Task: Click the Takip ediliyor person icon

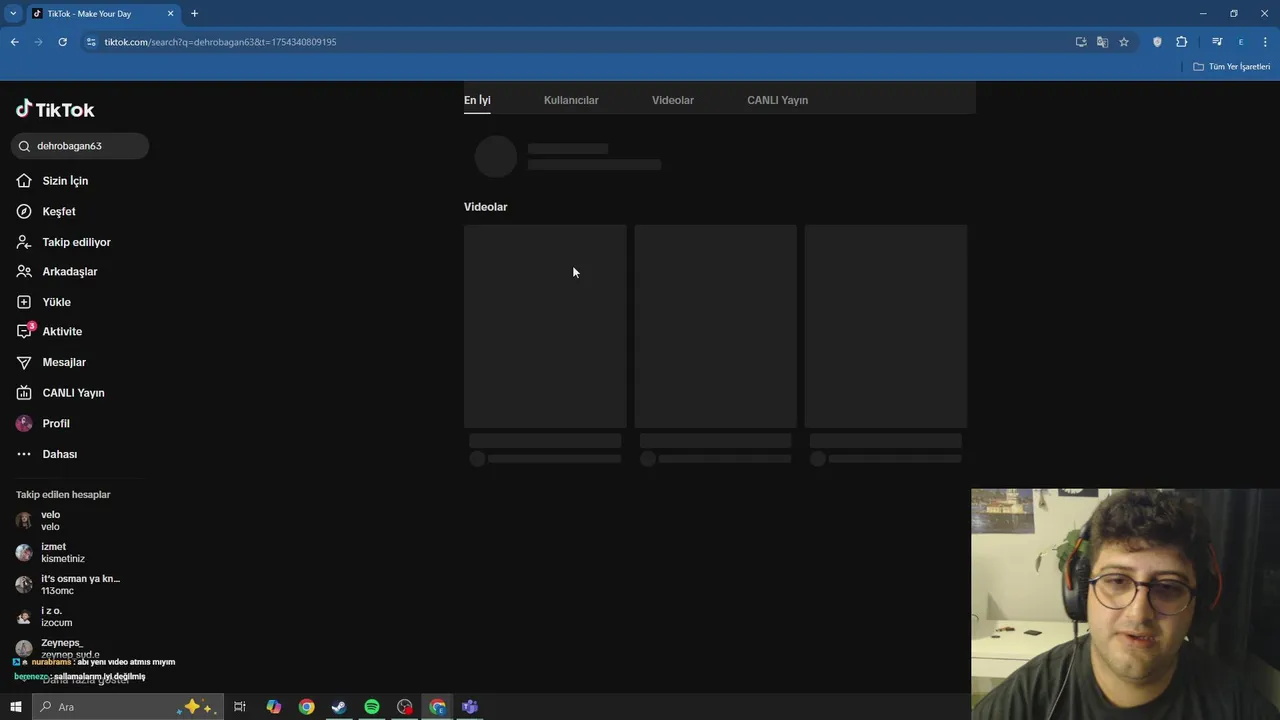Action: point(24,242)
